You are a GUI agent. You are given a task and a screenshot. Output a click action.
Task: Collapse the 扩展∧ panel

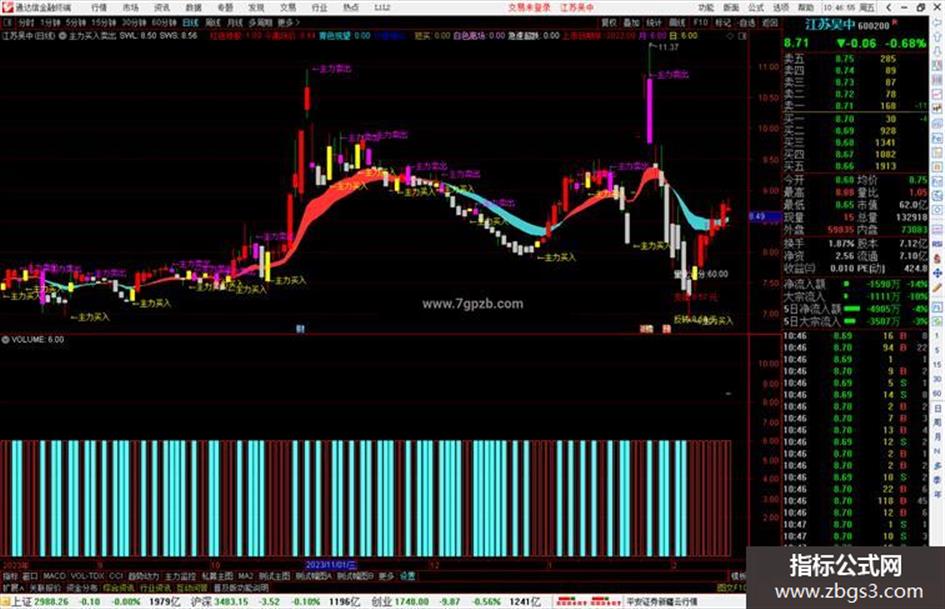pos(13,588)
